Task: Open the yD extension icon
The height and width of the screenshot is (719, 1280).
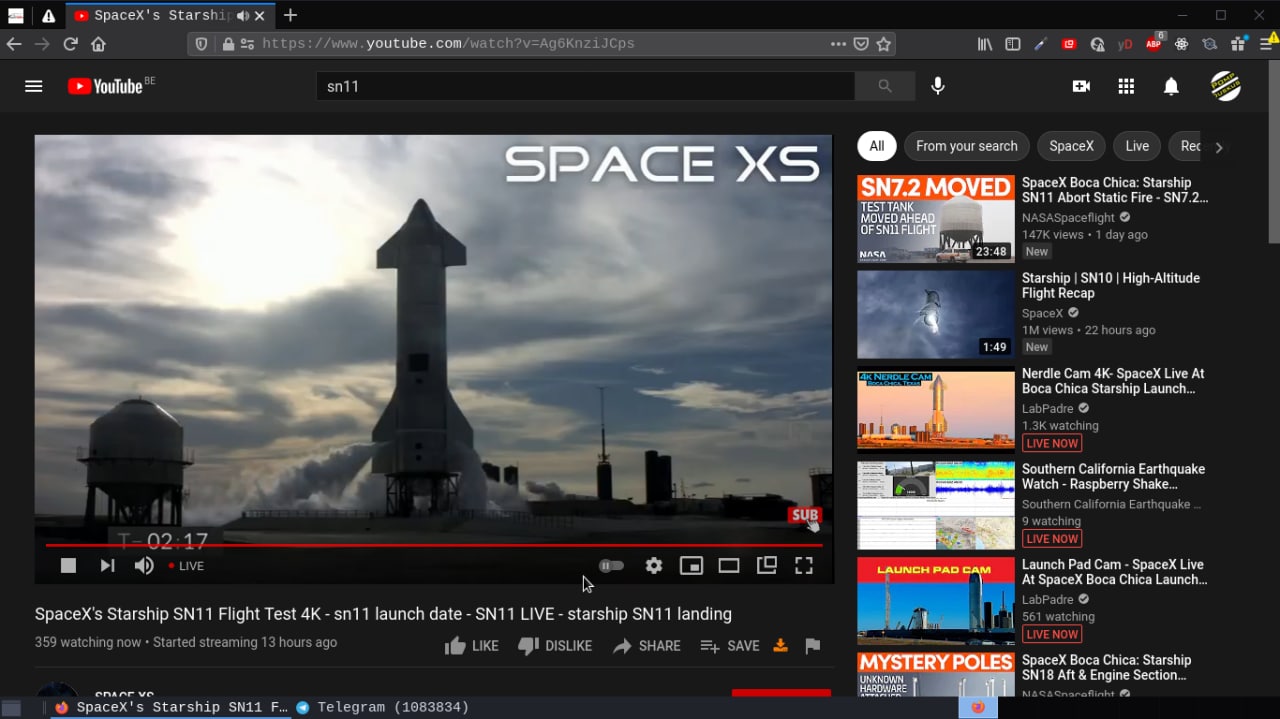Action: click(1125, 44)
